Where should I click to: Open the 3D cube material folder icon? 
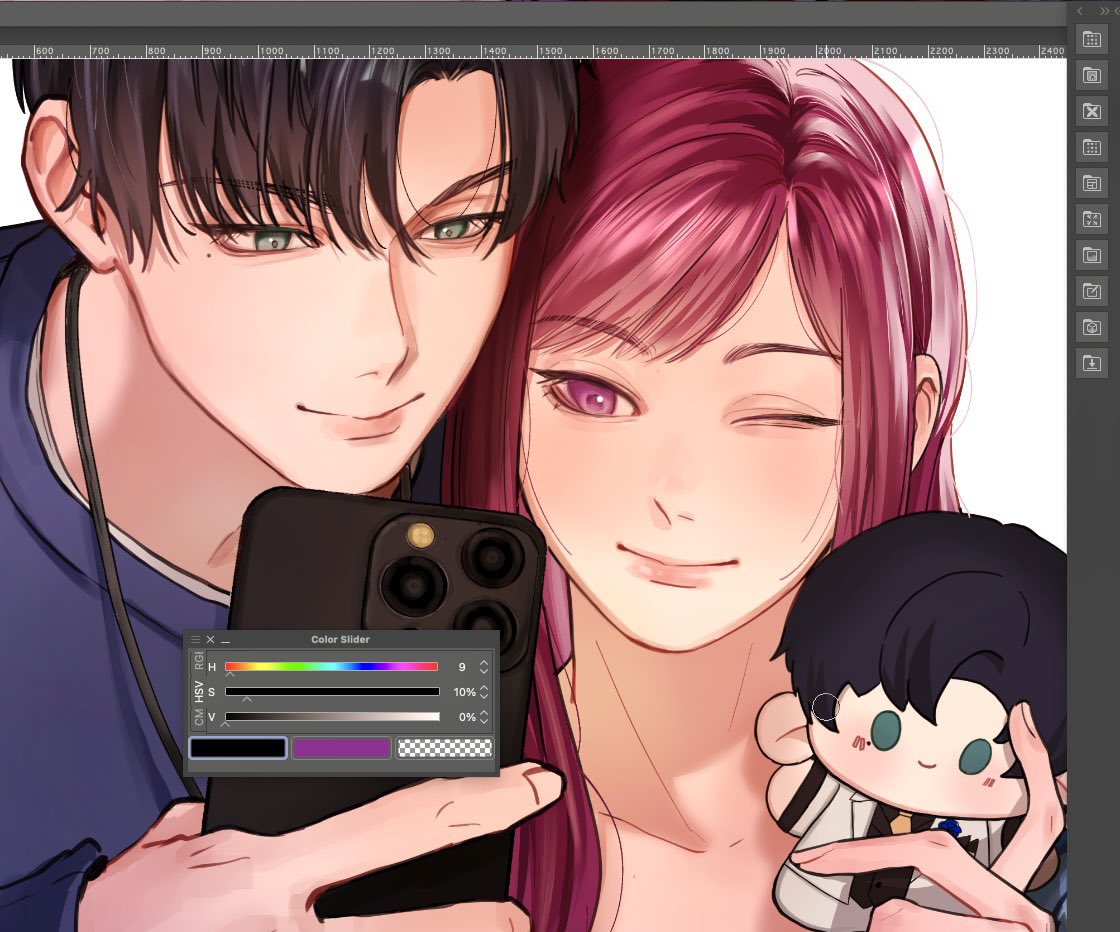(x=1091, y=327)
